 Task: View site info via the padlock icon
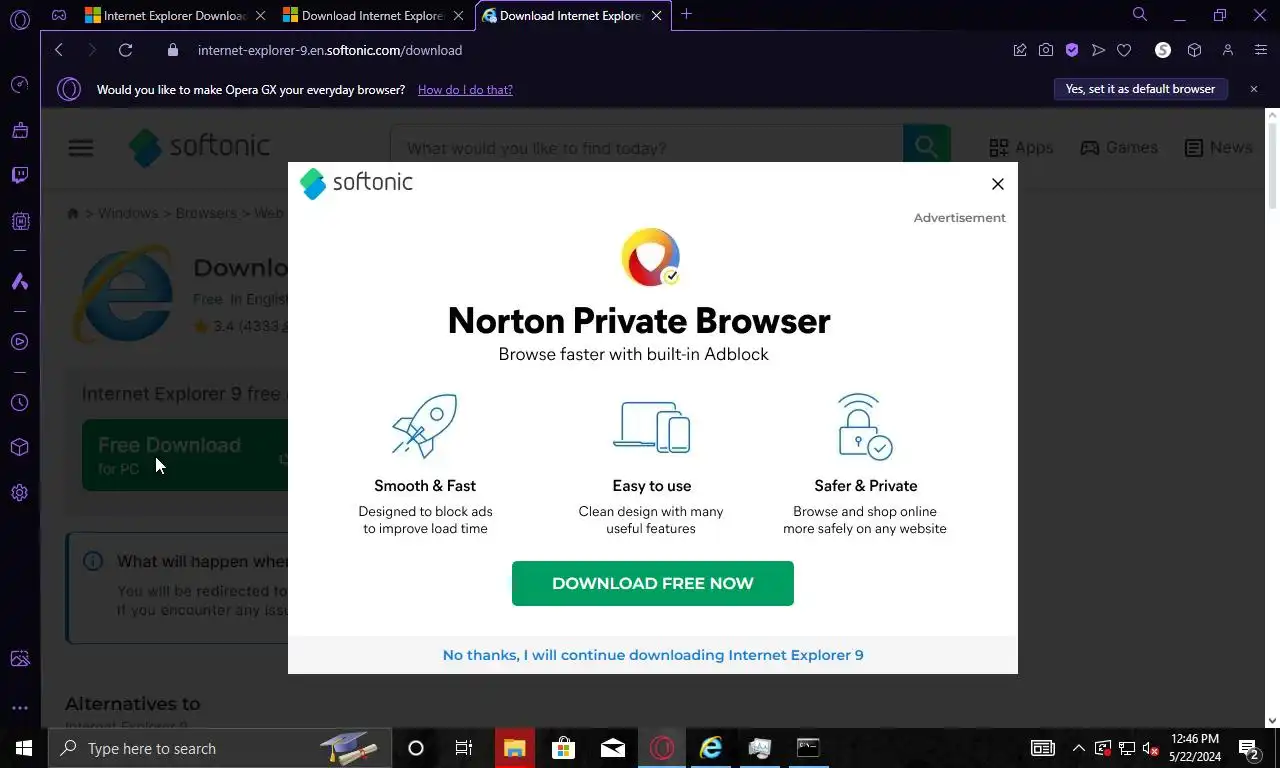click(173, 50)
